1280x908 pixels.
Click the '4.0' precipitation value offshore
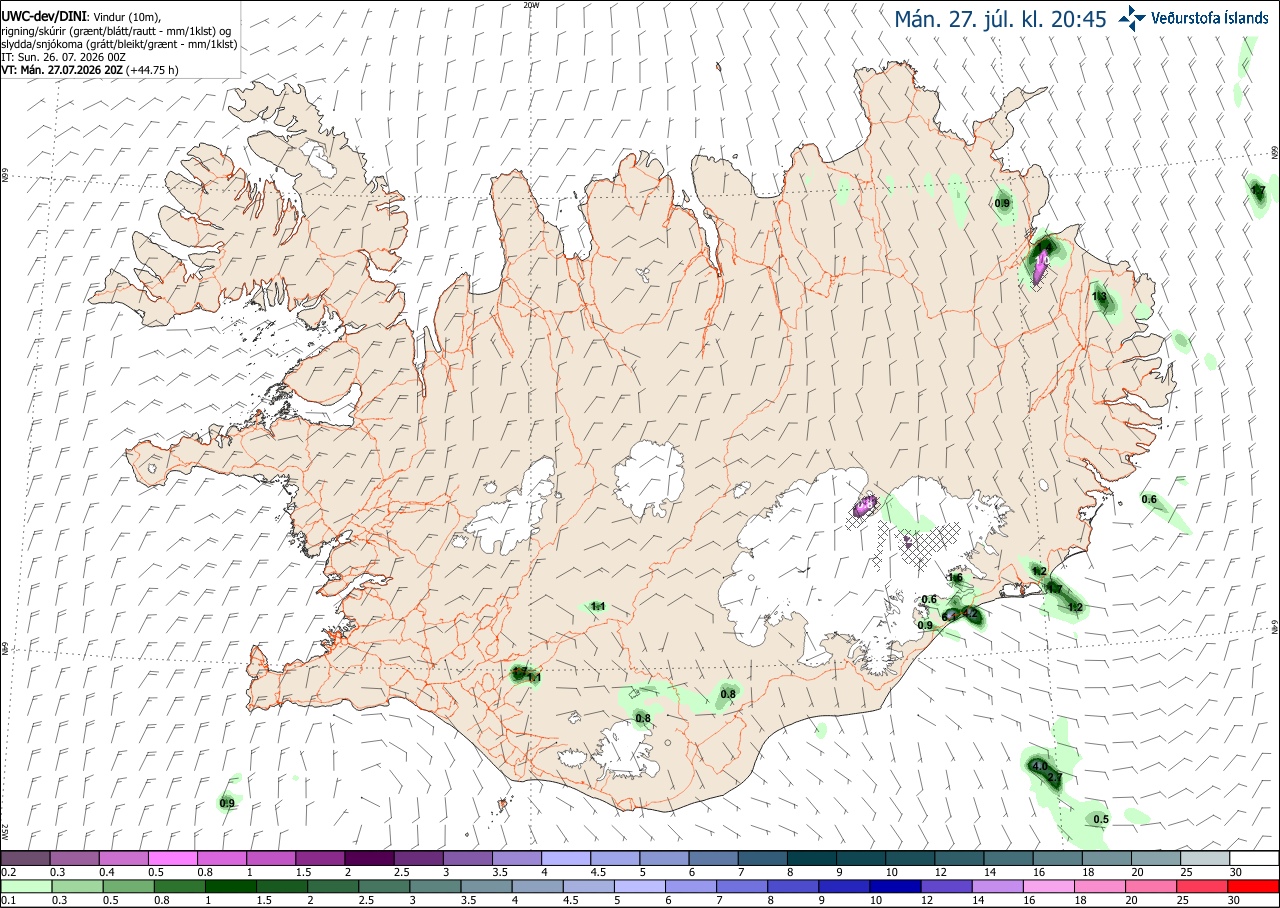pyautogui.click(x=1039, y=766)
